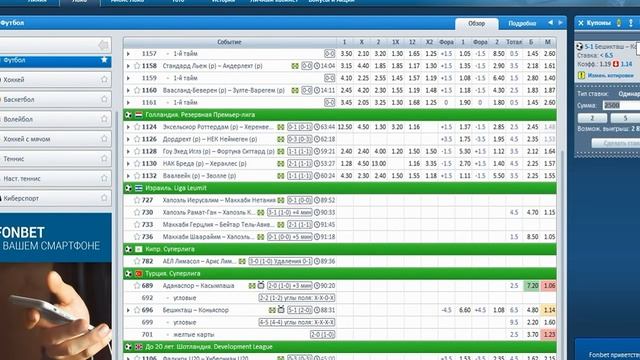The width and height of the screenshot is (640, 360).
Task: Click football icon on Кипр Суперлига header
Action: [129, 249]
